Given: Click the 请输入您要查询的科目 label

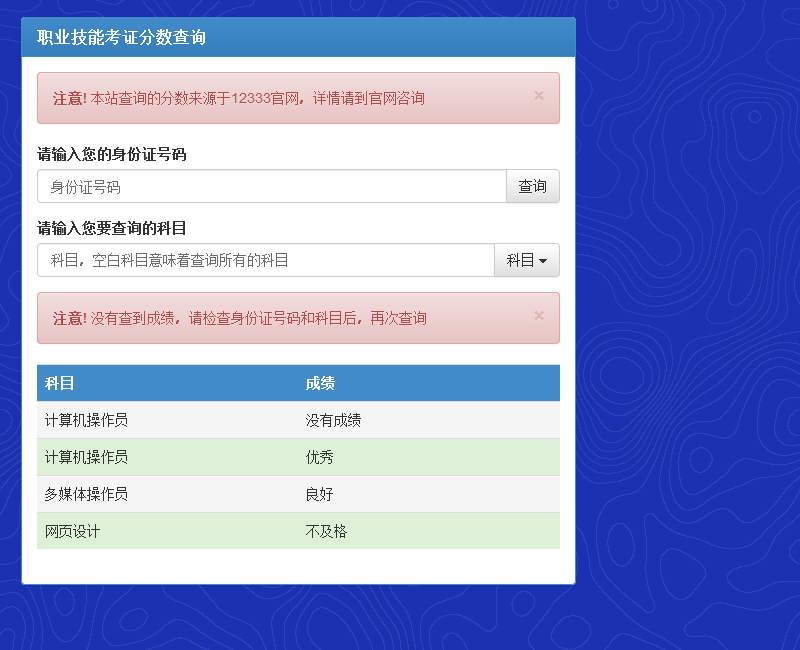Looking at the screenshot, I should click(x=112, y=228).
